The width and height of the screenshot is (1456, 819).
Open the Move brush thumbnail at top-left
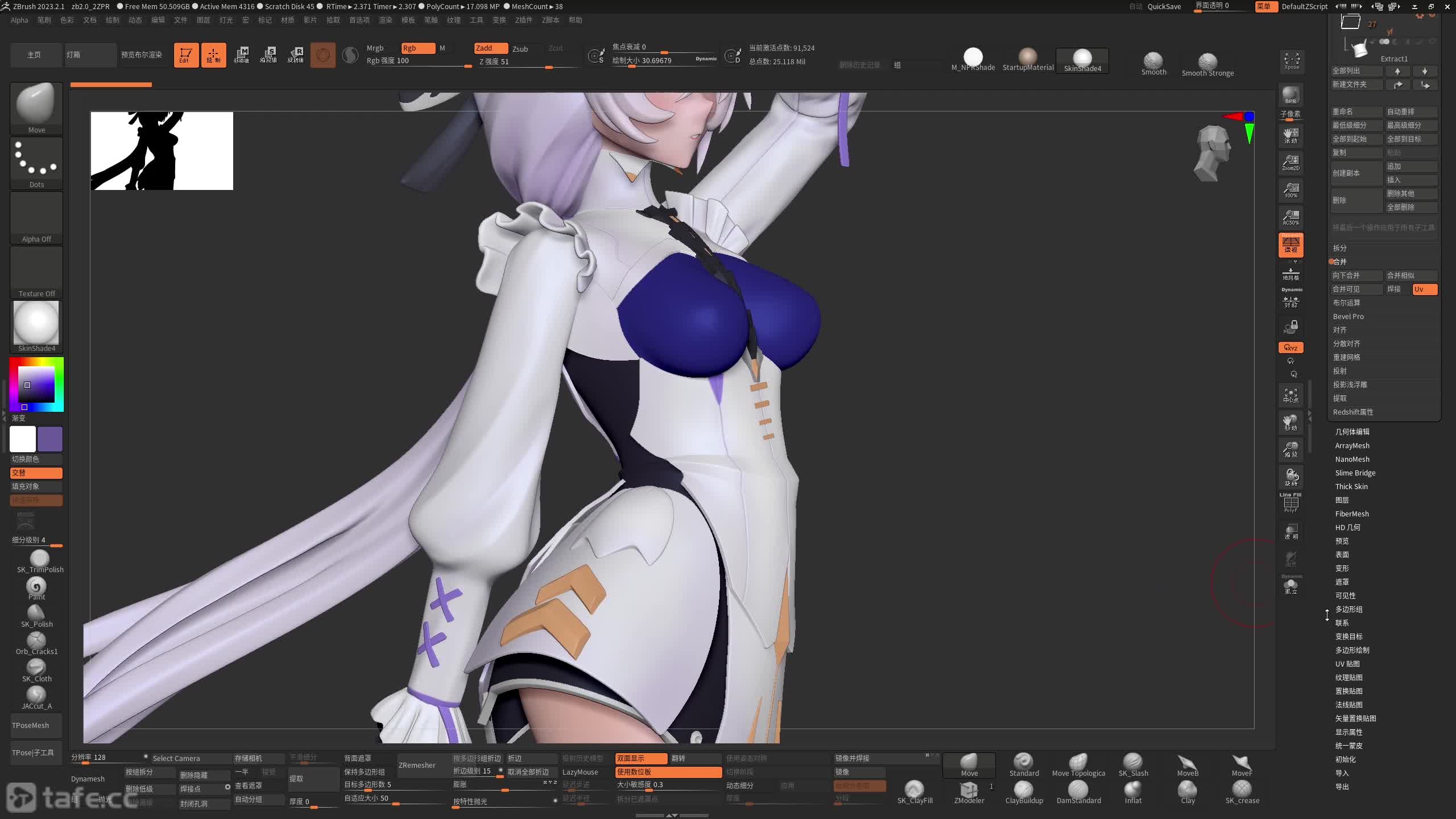tap(36, 108)
